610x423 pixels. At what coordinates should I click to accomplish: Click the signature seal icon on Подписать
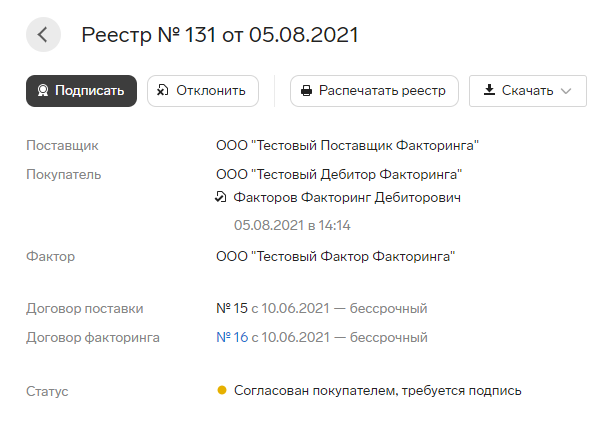[43, 91]
